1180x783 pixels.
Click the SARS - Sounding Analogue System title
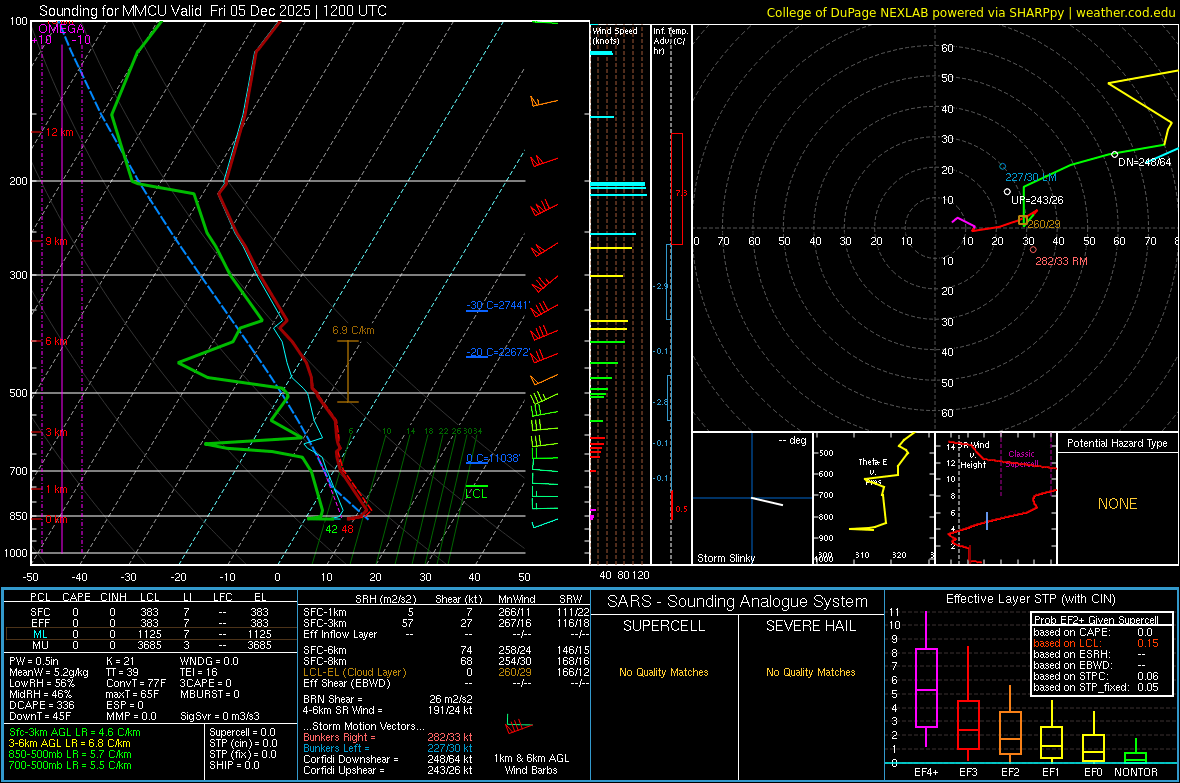point(737,602)
